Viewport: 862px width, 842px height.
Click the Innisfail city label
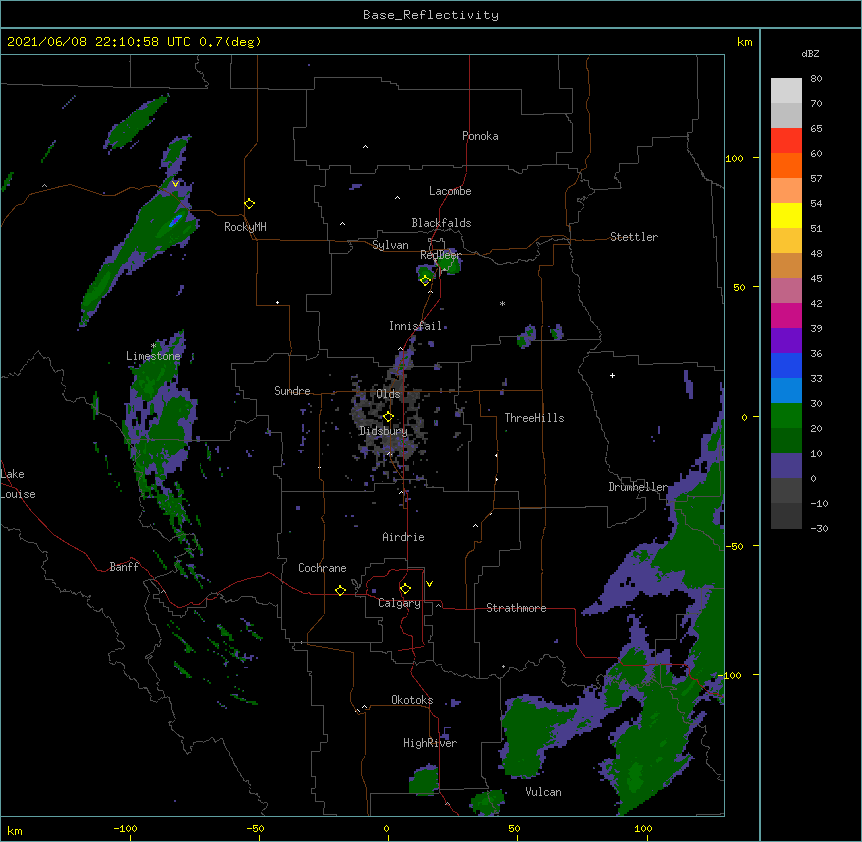pos(416,326)
